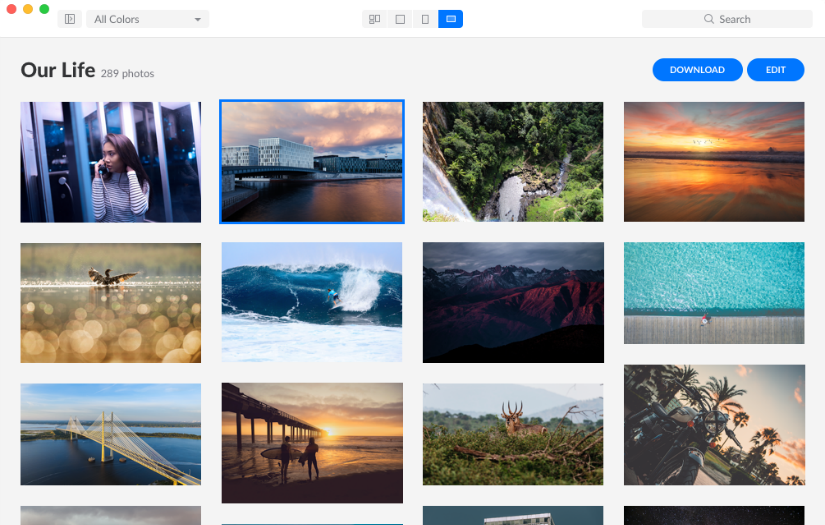Viewport: 825px width, 525px height.
Task: Open the turquoise water aerial photo
Action: [714, 293]
